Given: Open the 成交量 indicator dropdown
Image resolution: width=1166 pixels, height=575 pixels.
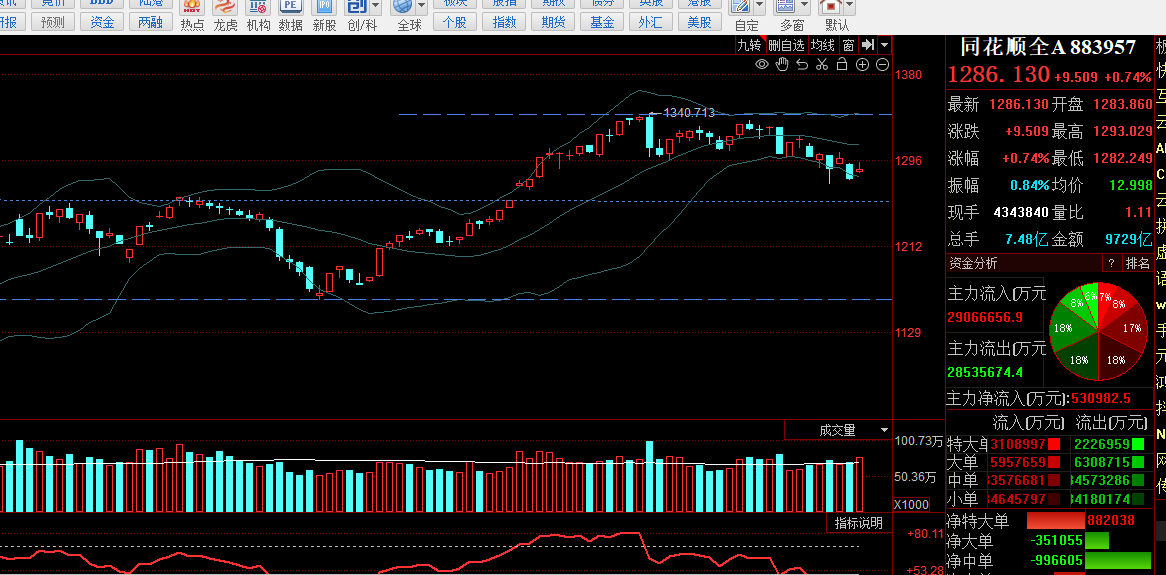Looking at the screenshot, I should click(x=884, y=430).
